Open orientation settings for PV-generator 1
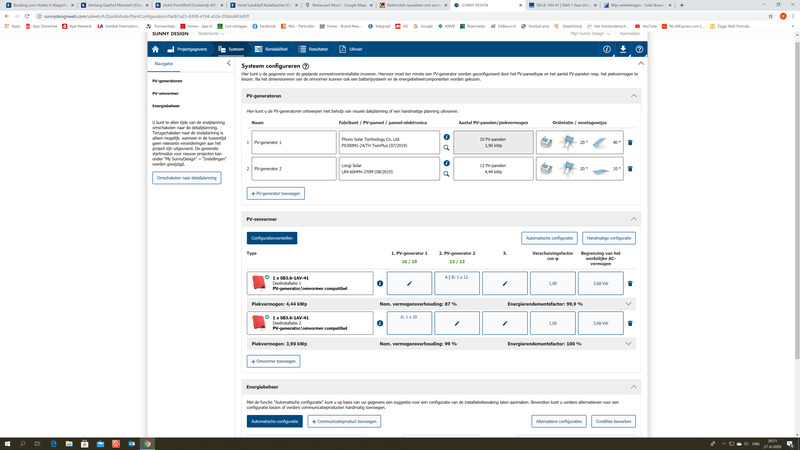 pos(580,142)
